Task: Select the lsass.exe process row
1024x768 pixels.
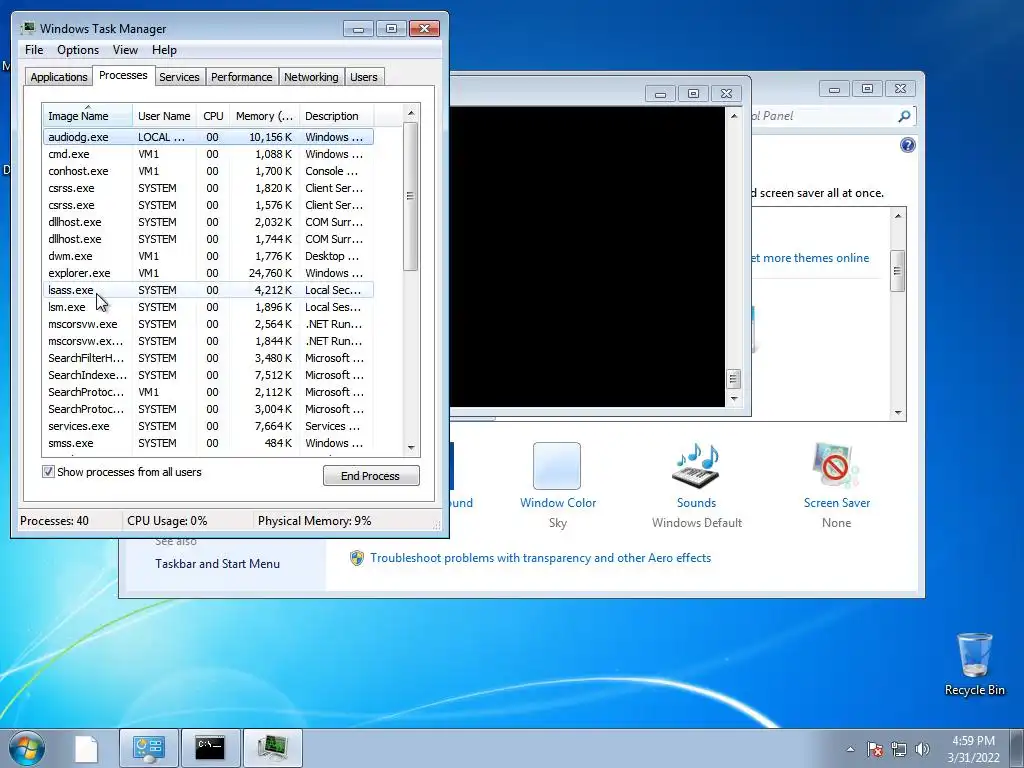Action: click(x=208, y=290)
